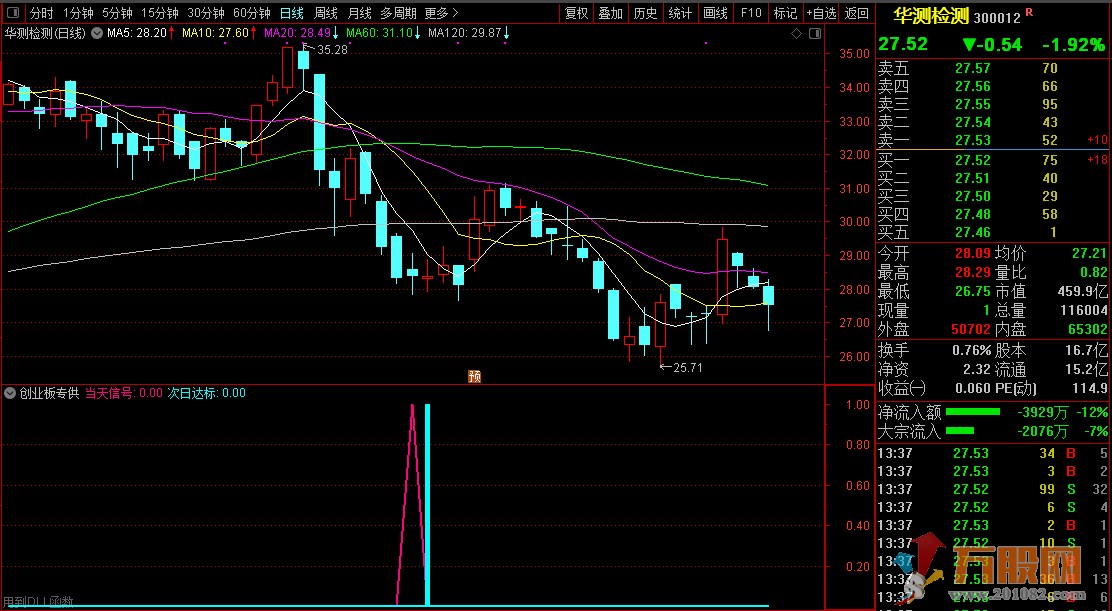
Task: Select the 卖三 27.55 order row
Action: (993, 104)
